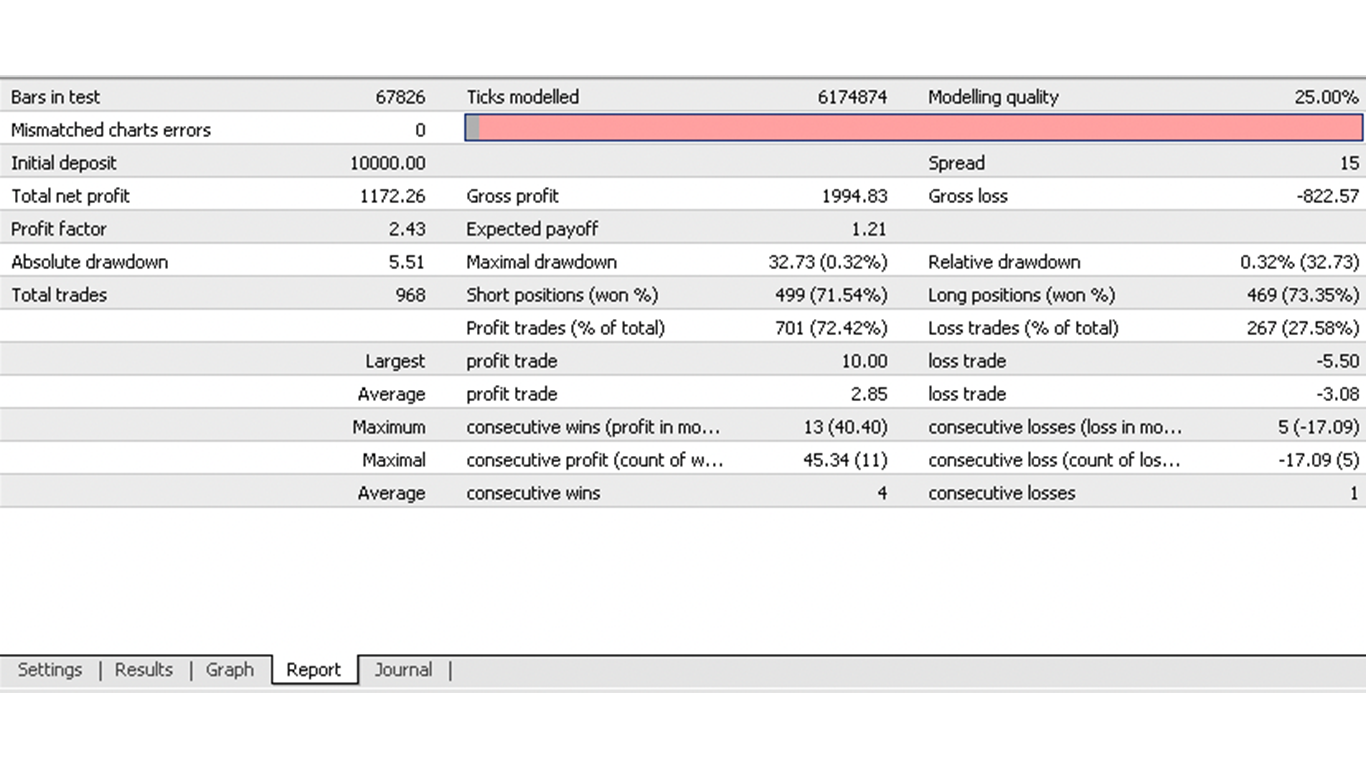Click Loss trades value 267 (27.58%)
The image size is (1366, 768).
point(1303,328)
